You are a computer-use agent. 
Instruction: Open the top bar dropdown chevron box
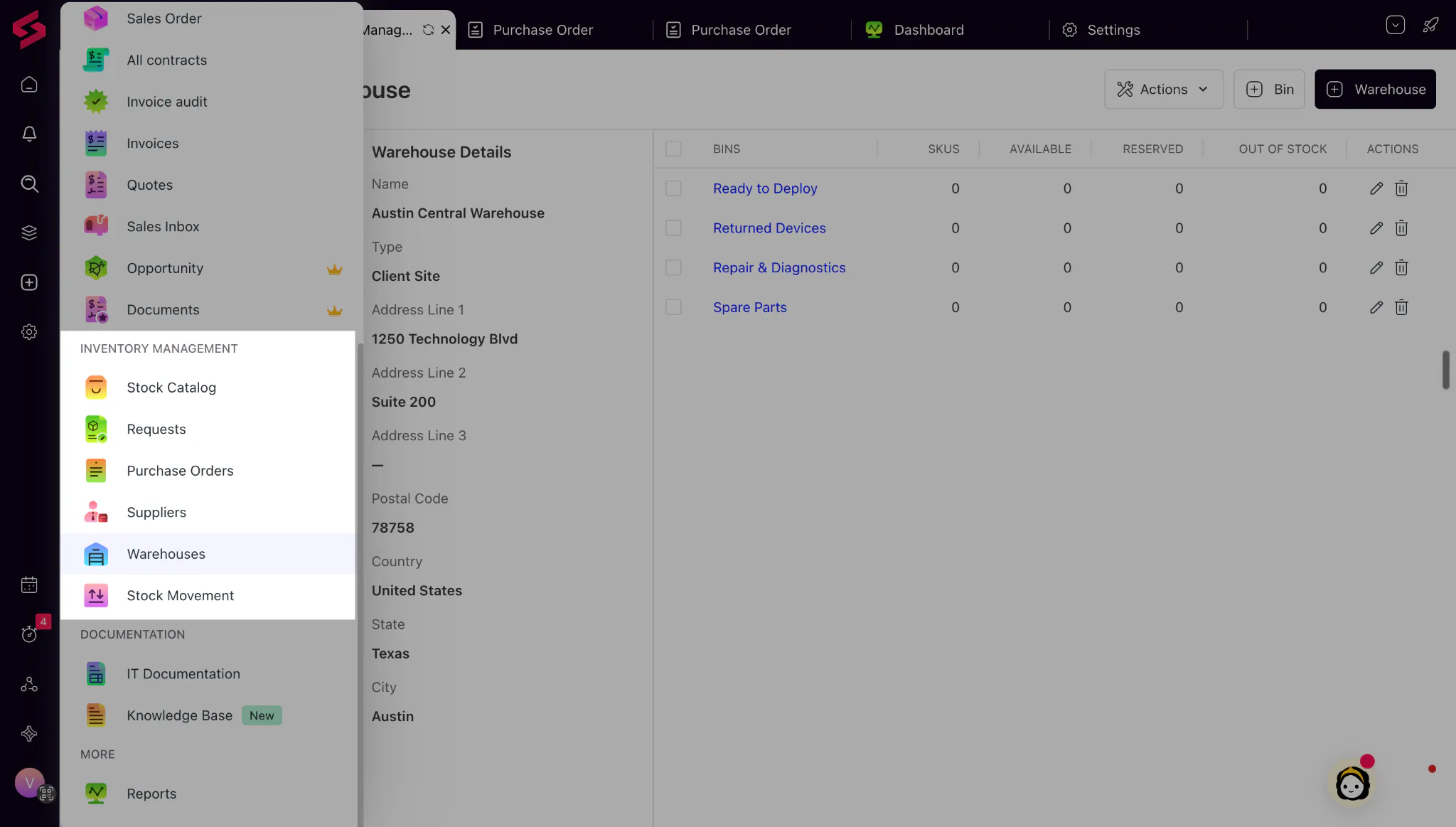pos(1395,25)
